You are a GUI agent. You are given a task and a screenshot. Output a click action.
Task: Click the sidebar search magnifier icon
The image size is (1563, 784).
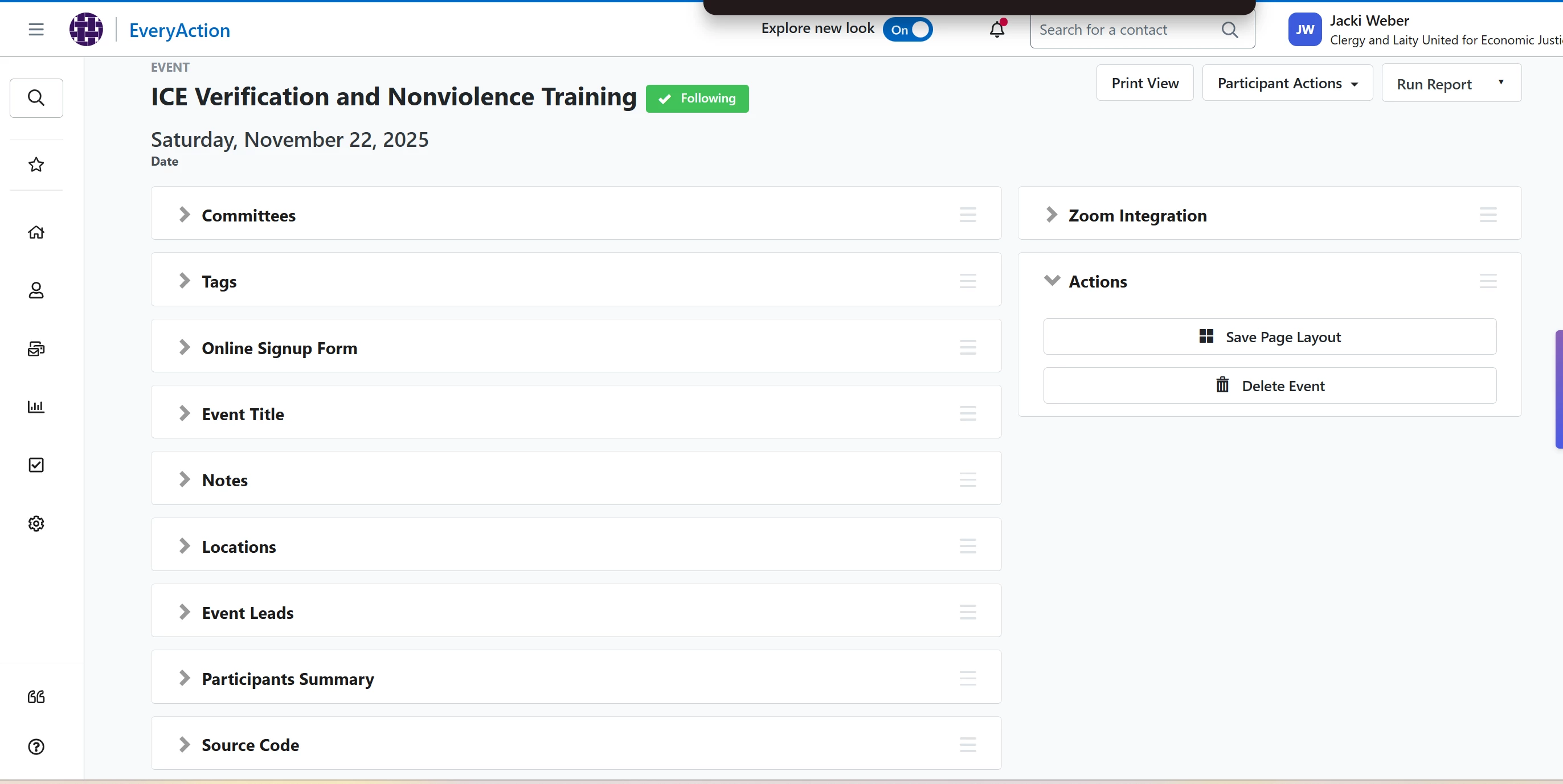[x=36, y=97]
